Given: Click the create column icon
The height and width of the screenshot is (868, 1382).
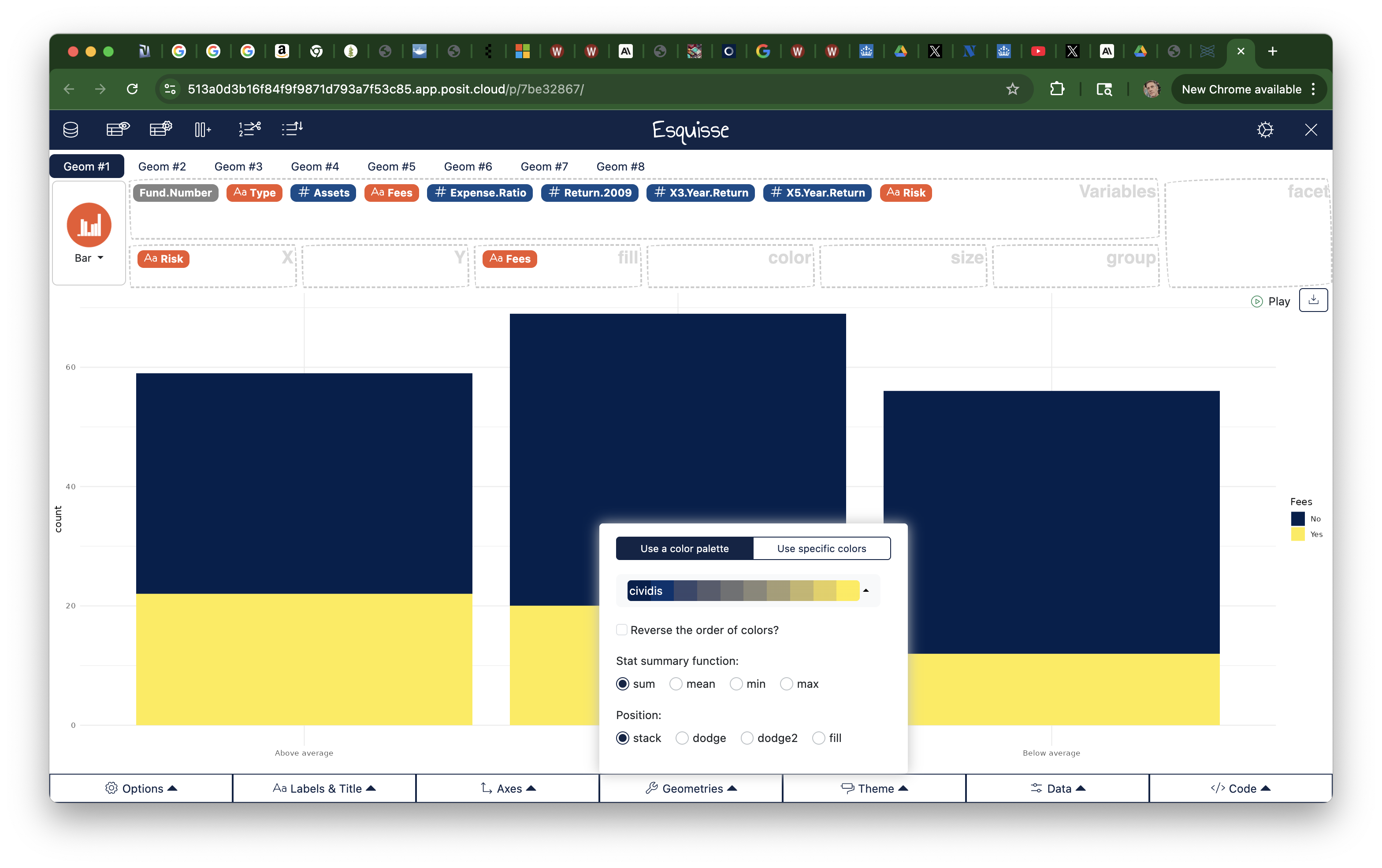Looking at the screenshot, I should click(202, 130).
